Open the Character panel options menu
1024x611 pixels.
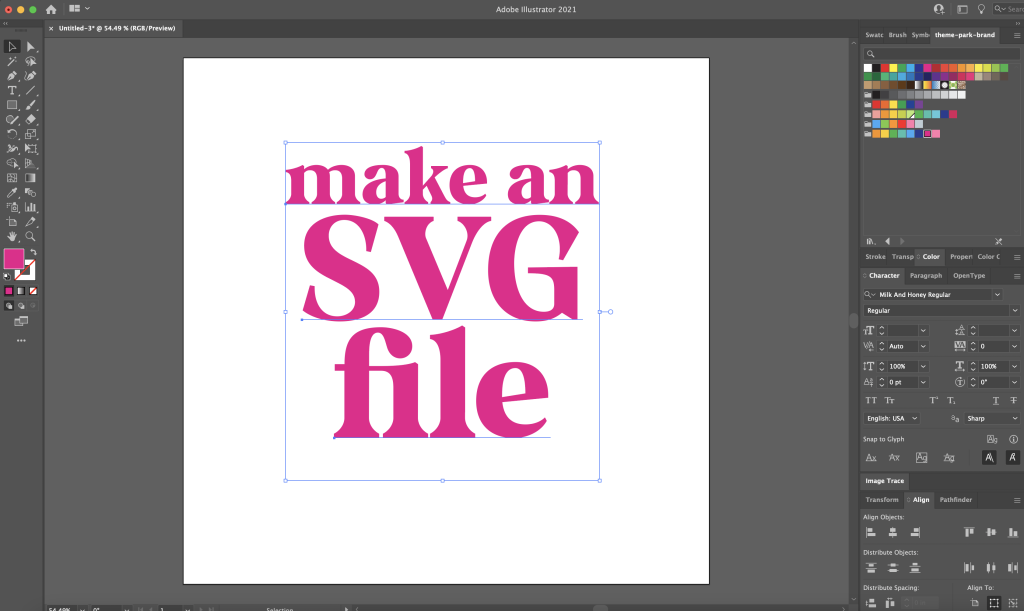tap(1017, 276)
